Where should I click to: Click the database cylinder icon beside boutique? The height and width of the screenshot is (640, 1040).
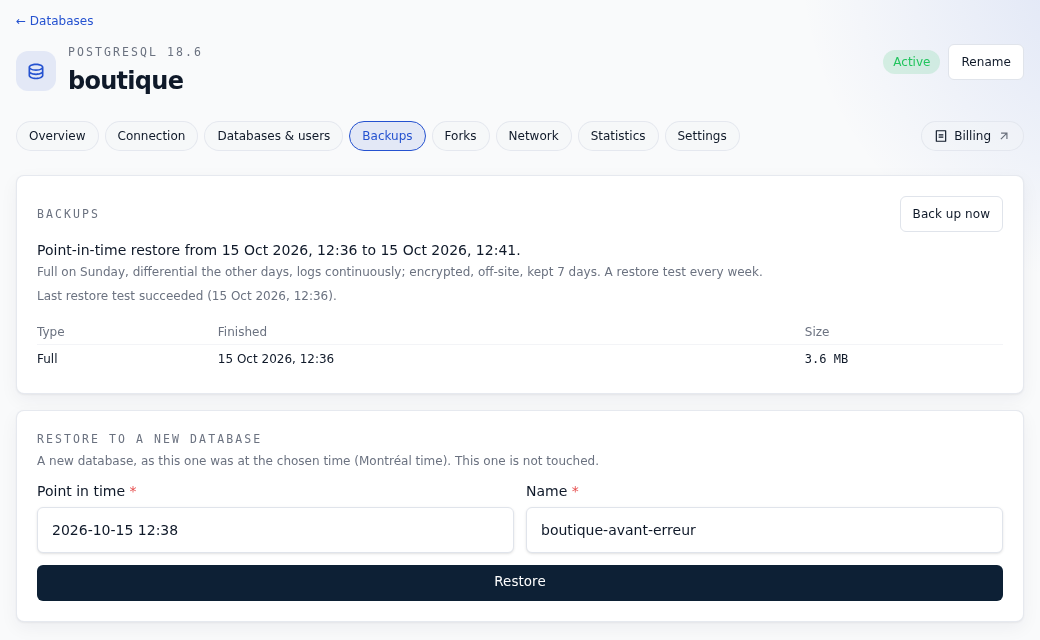36,71
